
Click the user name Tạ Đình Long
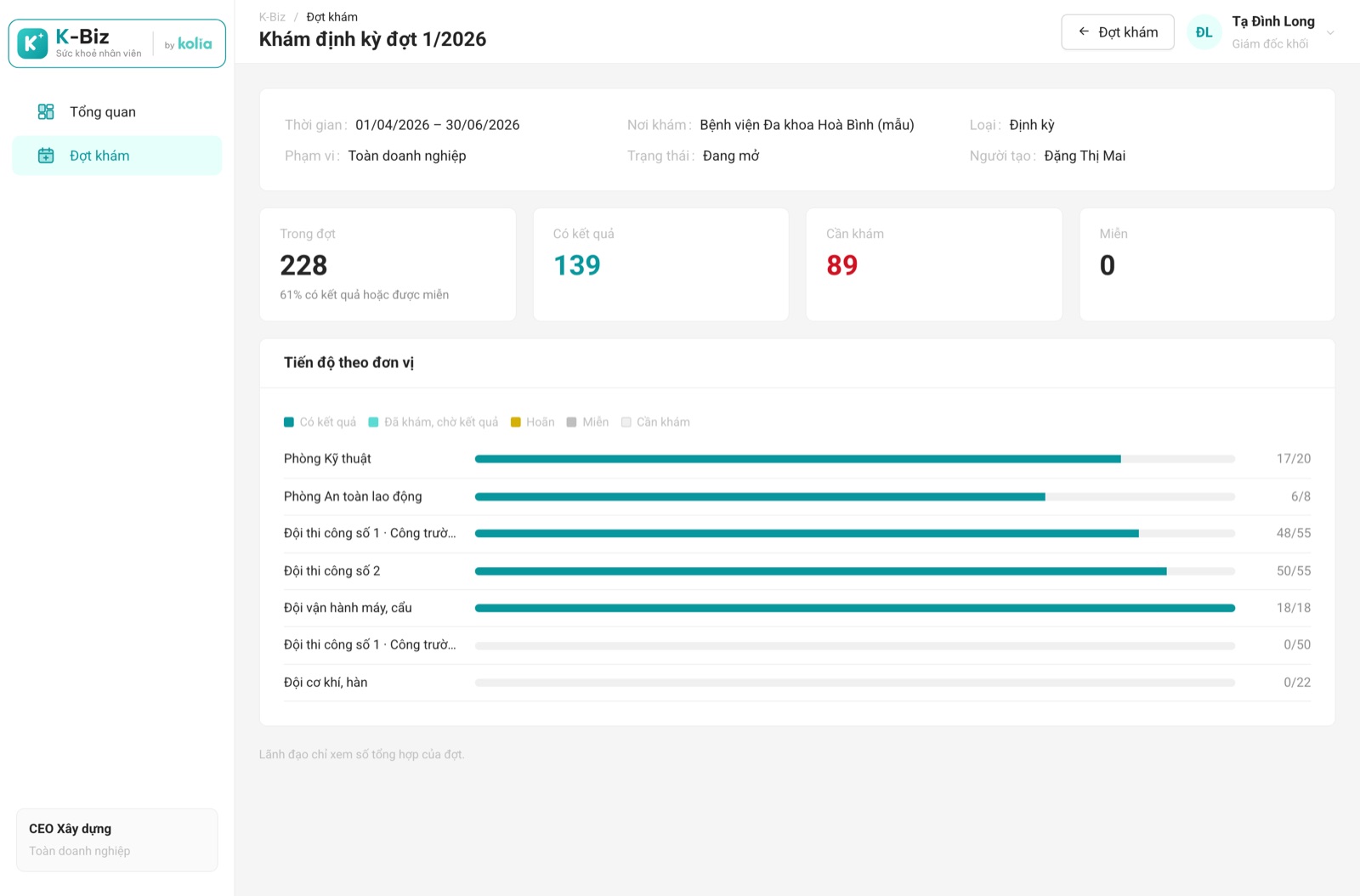[1273, 21]
